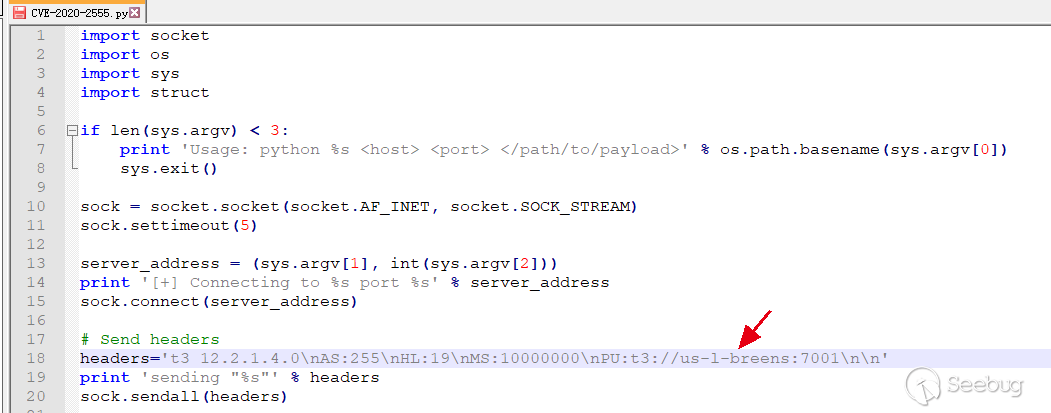Click line number 5 in the margin

[x=41, y=111]
